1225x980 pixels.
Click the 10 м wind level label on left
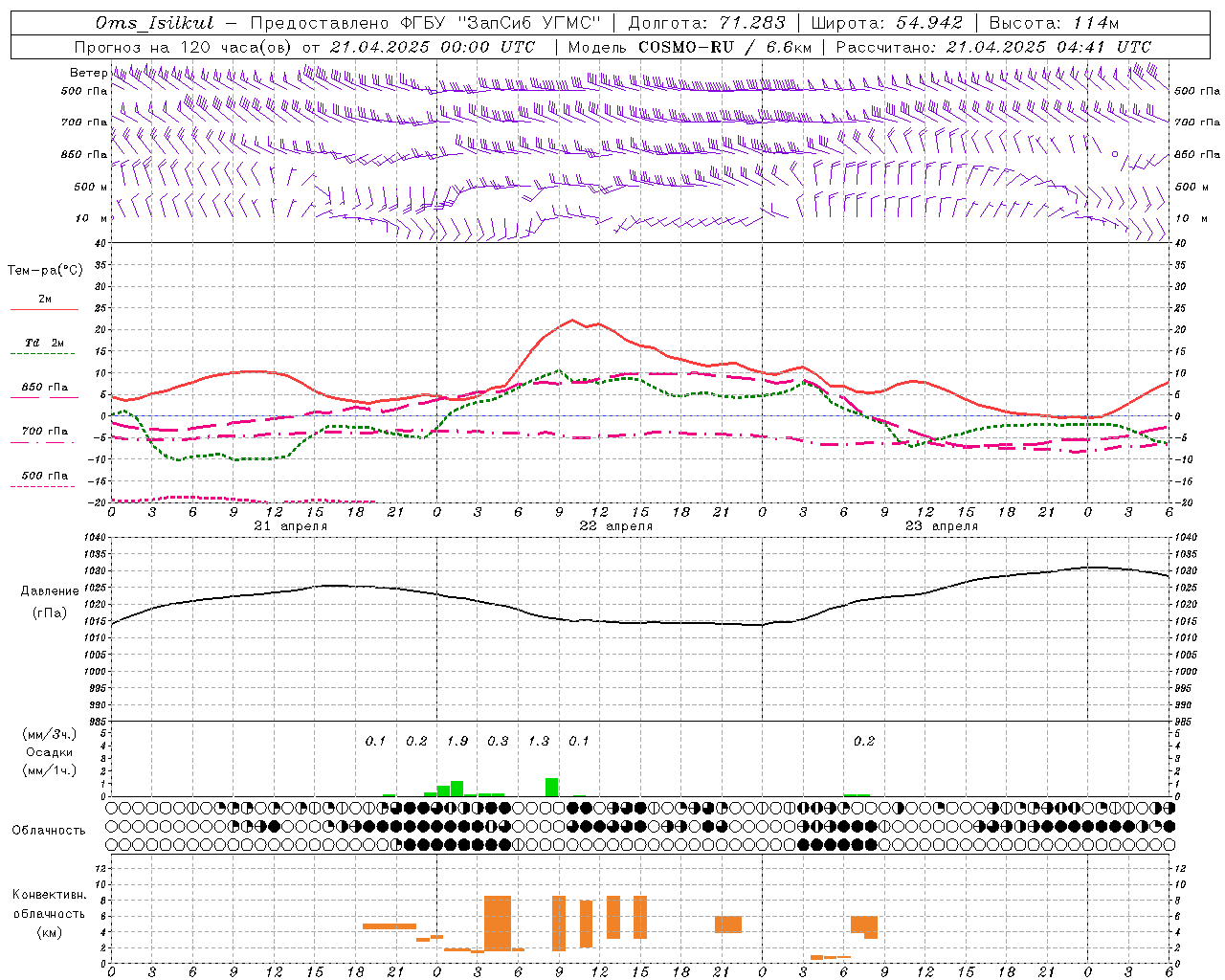pyautogui.click(x=91, y=218)
